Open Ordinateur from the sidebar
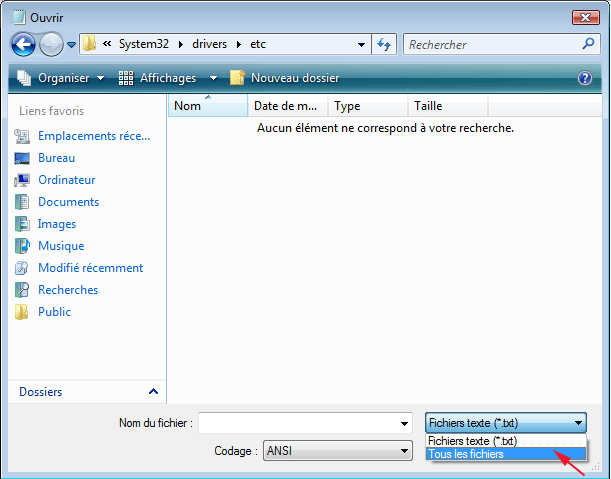This screenshot has width=611, height=479. 66,180
